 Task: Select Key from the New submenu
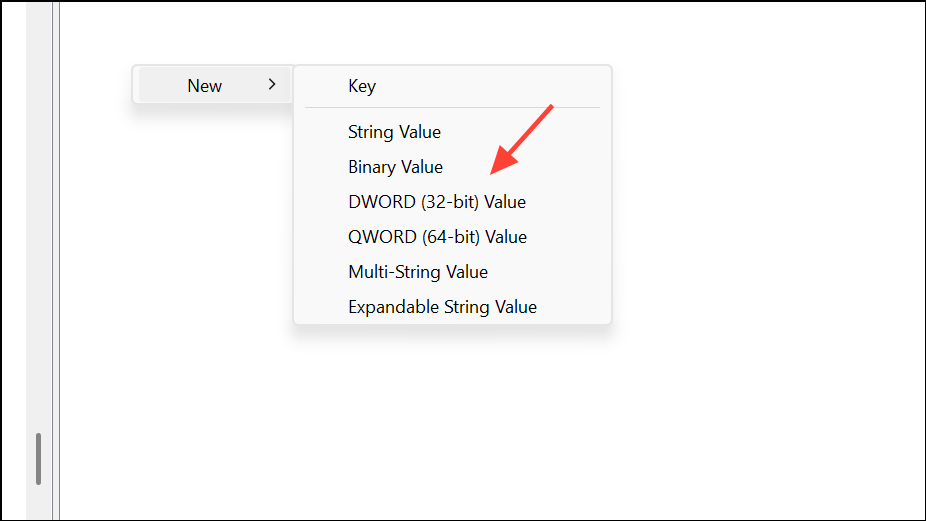tap(362, 86)
